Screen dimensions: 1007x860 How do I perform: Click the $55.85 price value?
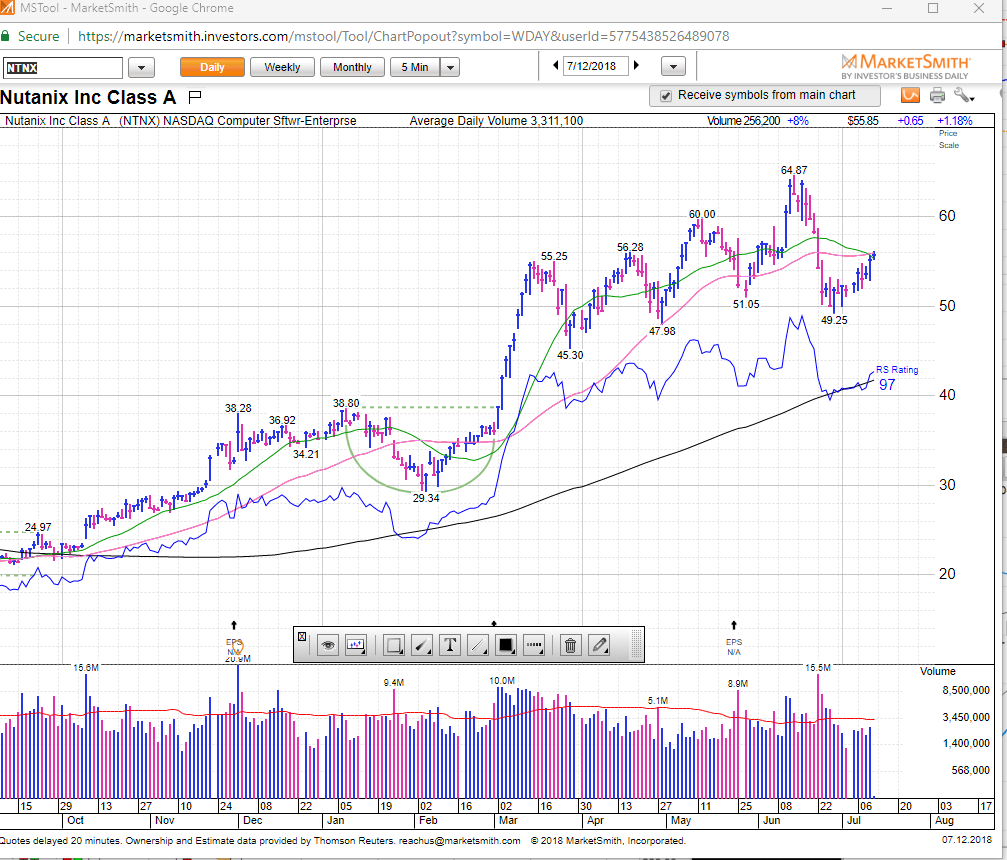pos(863,121)
